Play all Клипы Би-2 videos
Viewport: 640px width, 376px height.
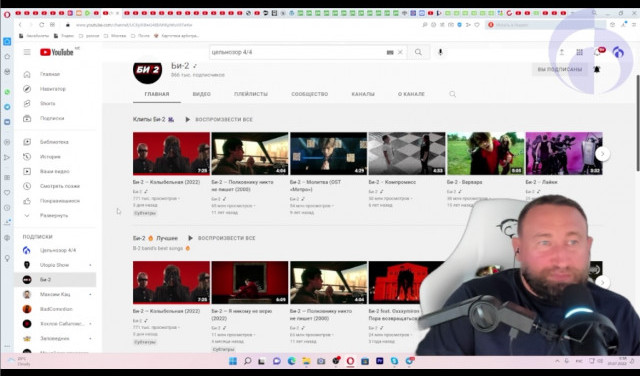(219, 120)
